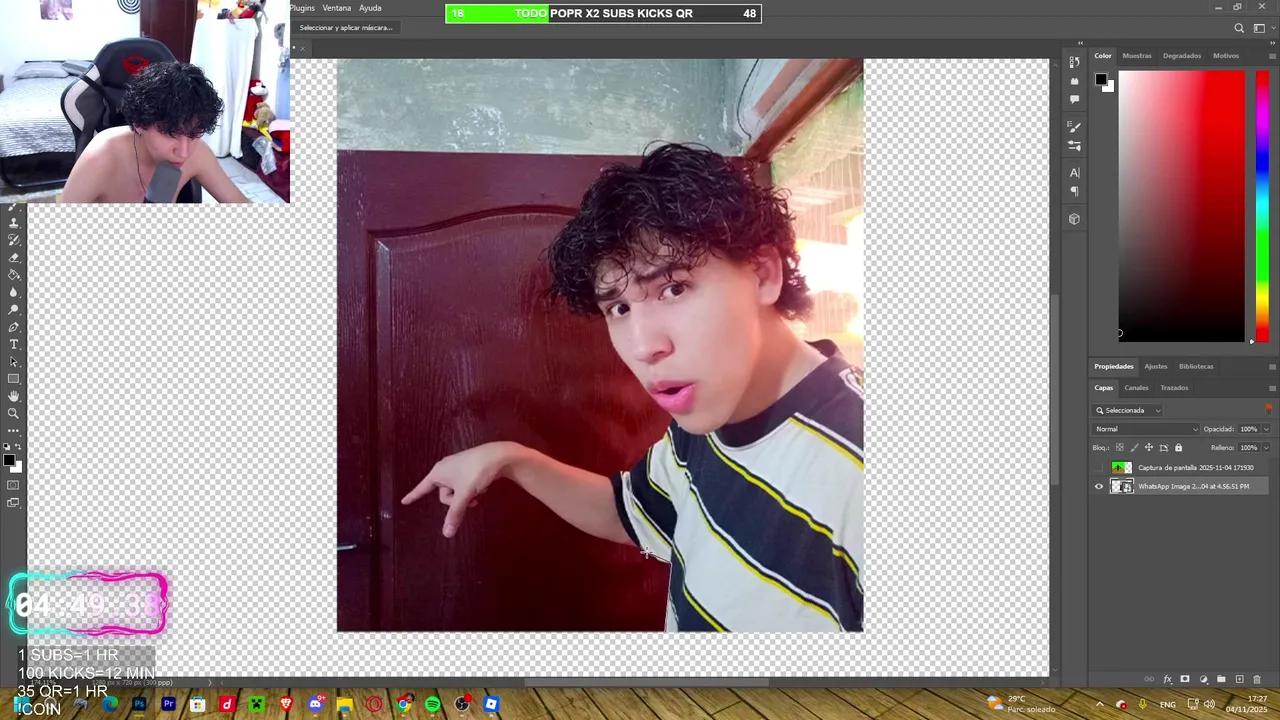
Task: Toggle the layer filter red switch
Action: pyautogui.click(x=1269, y=410)
